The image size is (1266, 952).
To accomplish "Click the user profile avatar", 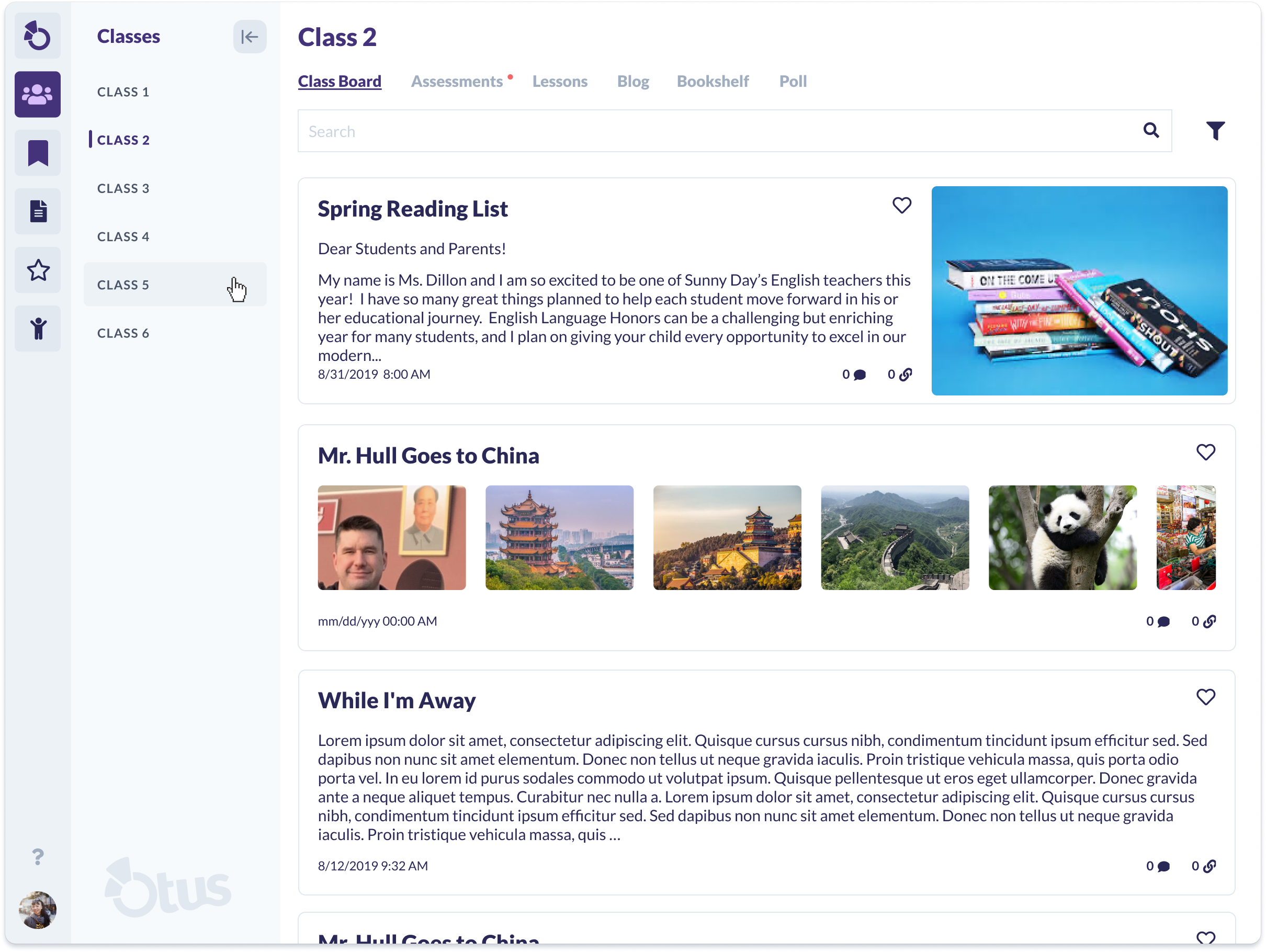I will (x=37, y=910).
